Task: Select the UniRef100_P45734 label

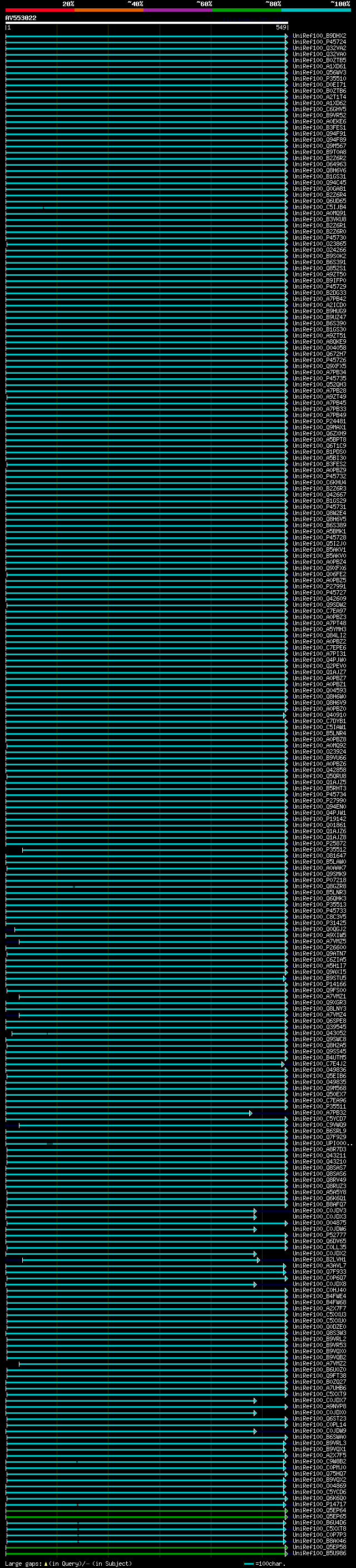Action: tap(319, 794)
